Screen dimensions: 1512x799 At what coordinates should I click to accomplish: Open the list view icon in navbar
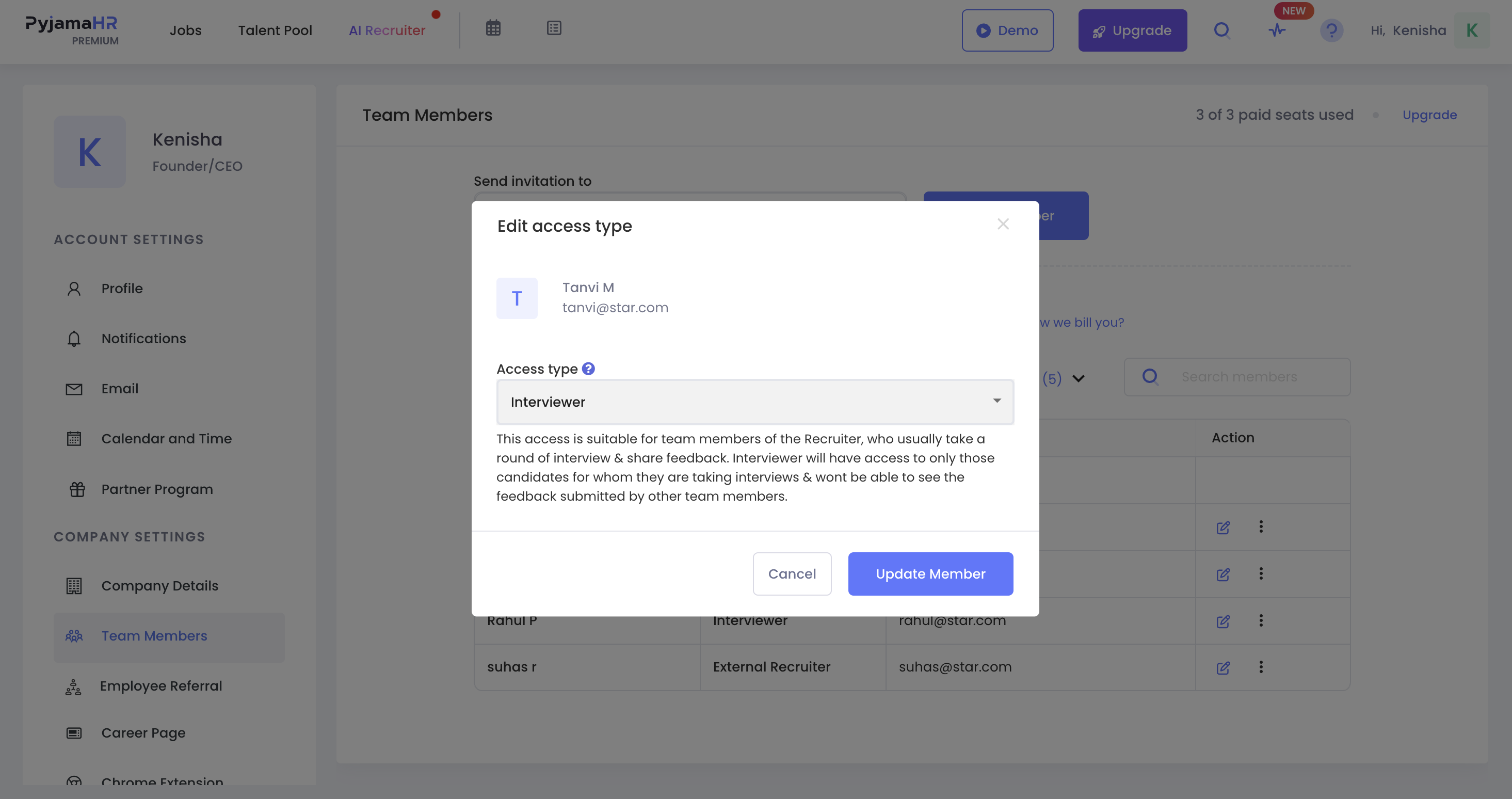coord(554,28)
